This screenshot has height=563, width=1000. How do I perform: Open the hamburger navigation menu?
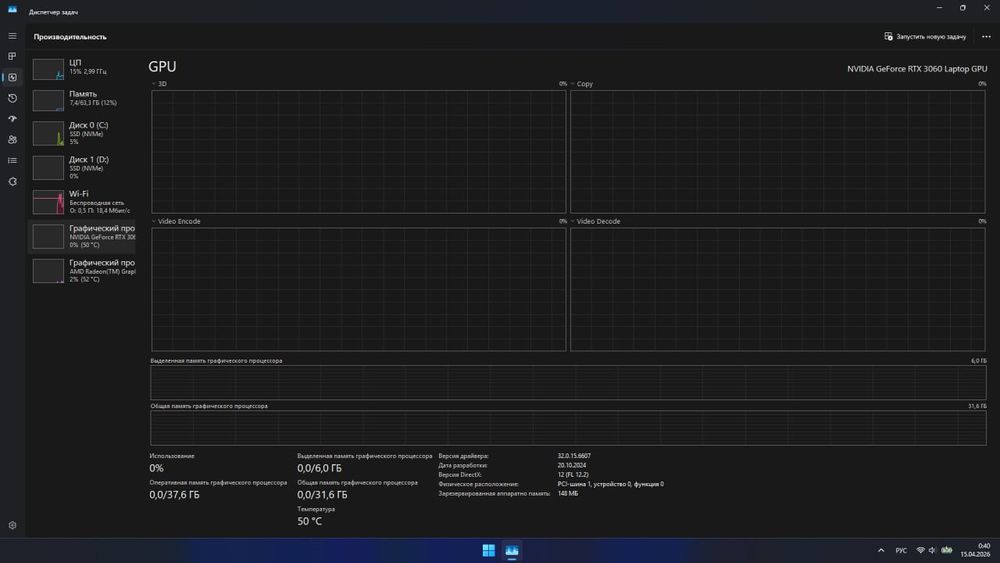[12, 36]
